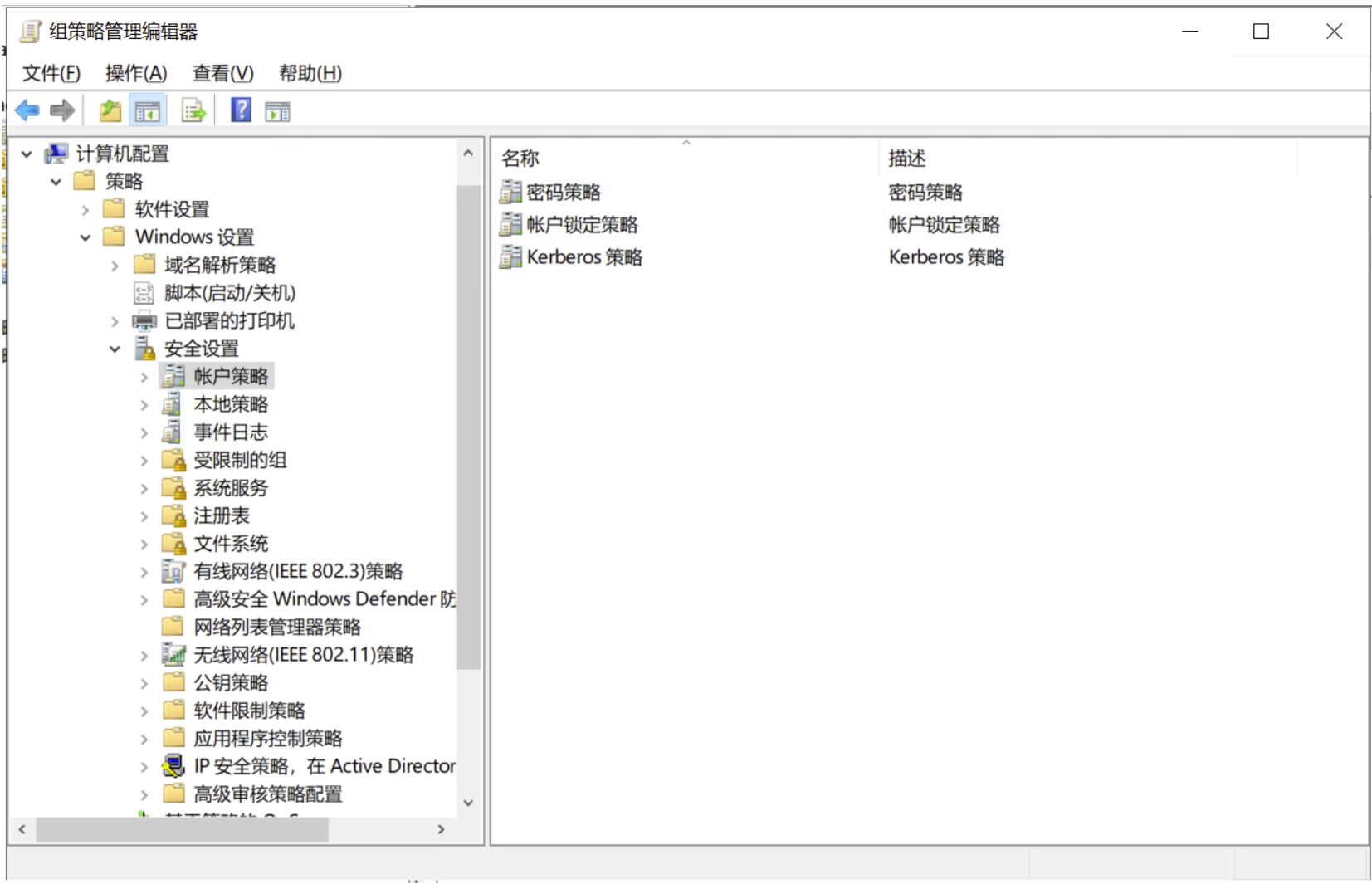The width and height of the screenshot is (1372, 884).
Task: Open the 操作(A) menu
Action: [136, 73]
